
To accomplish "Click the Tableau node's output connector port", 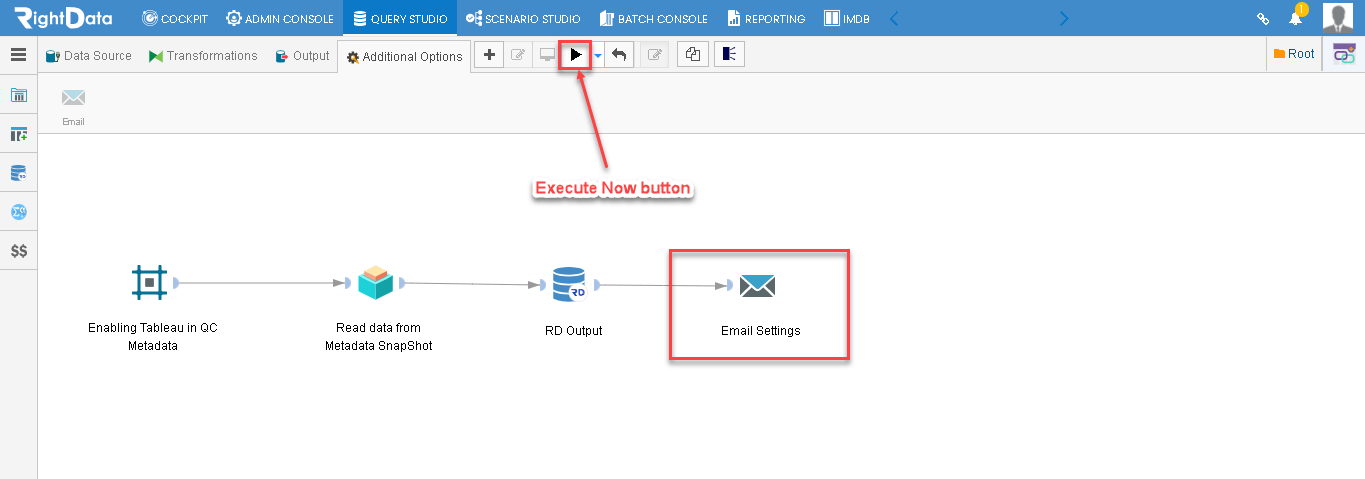I will click(176, 283).
